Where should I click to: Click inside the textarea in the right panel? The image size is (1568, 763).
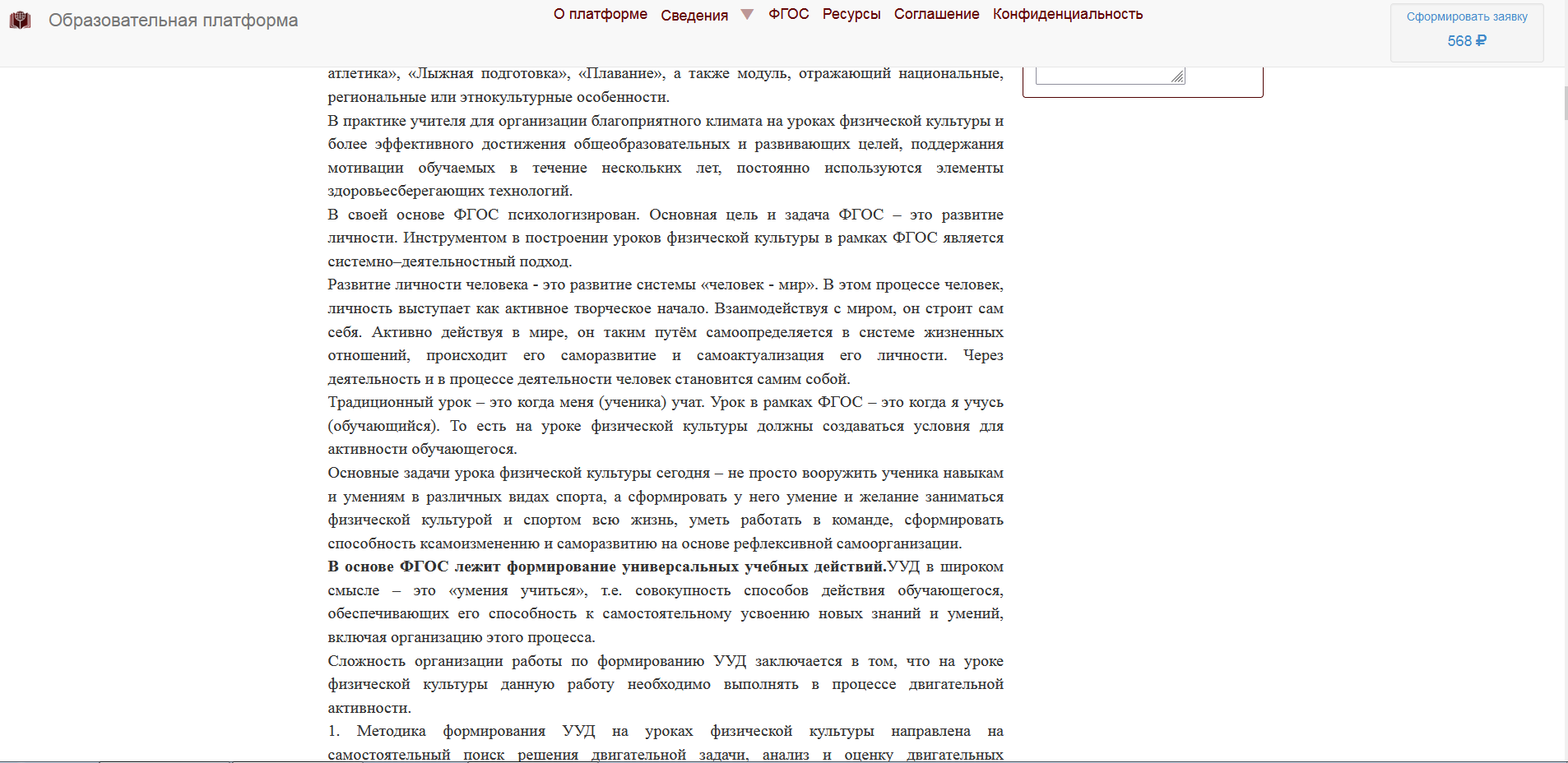click(x=1110, y=76)
